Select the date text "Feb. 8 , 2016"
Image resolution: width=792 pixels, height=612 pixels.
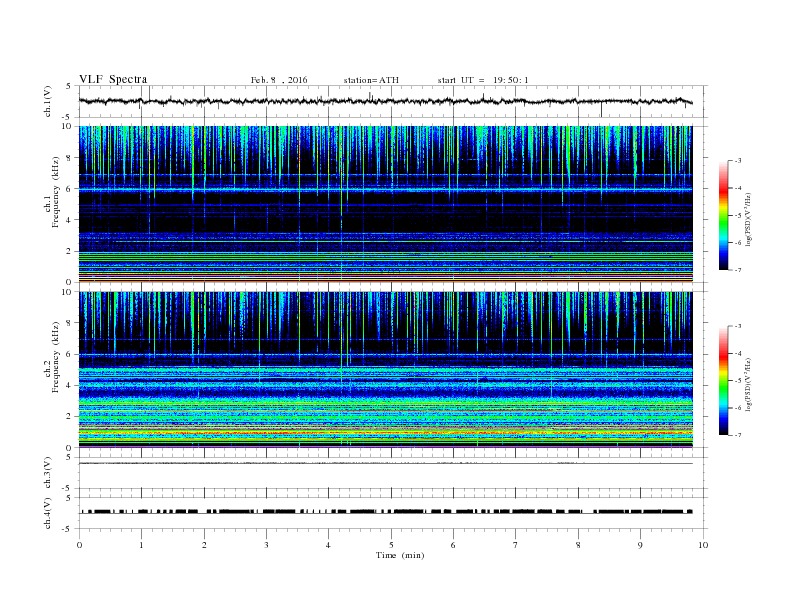pos(279,80)
